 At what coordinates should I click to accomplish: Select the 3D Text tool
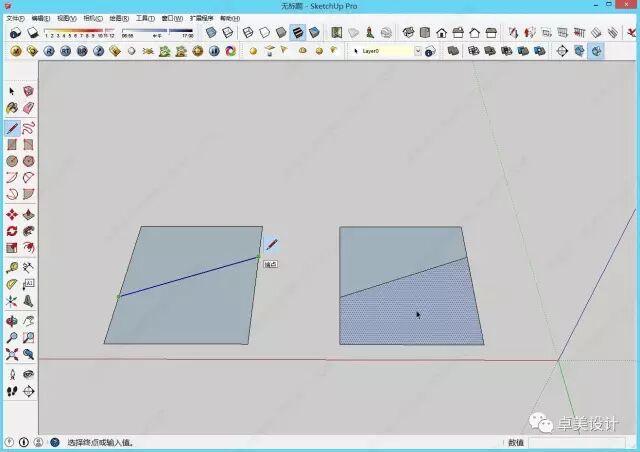click(x=28, y=301)
